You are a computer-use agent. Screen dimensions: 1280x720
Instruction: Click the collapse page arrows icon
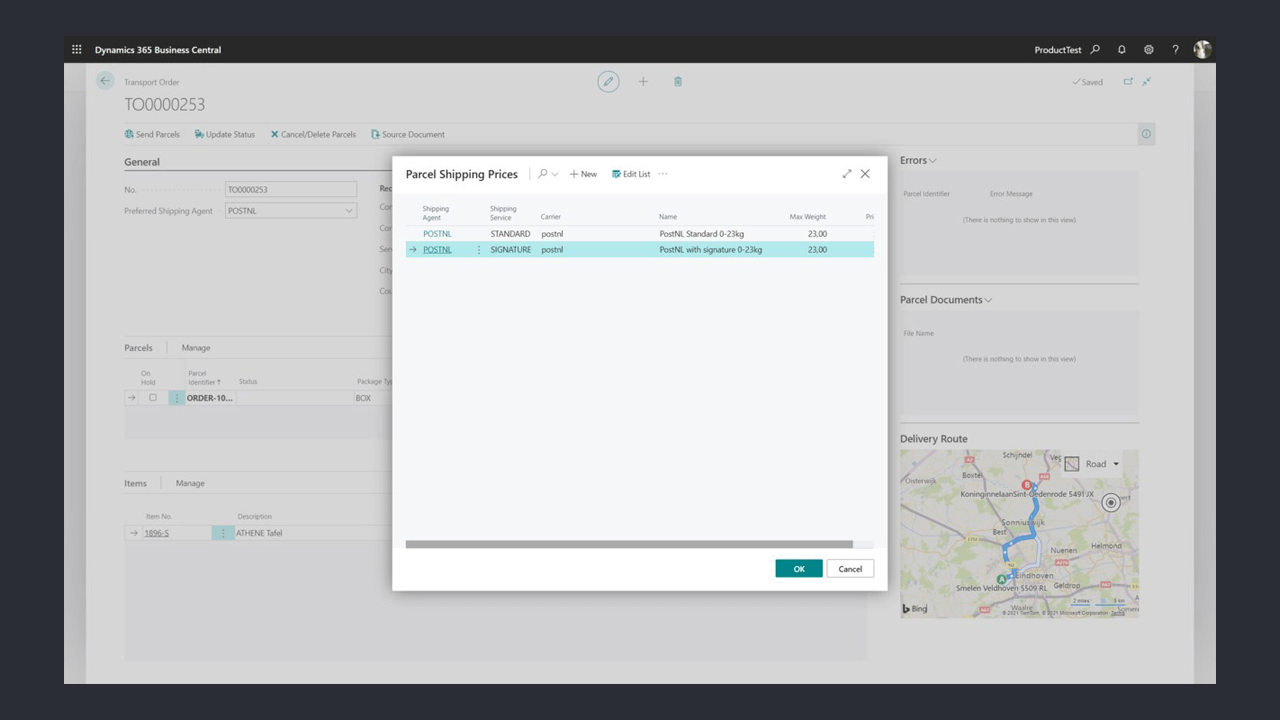1147,82
